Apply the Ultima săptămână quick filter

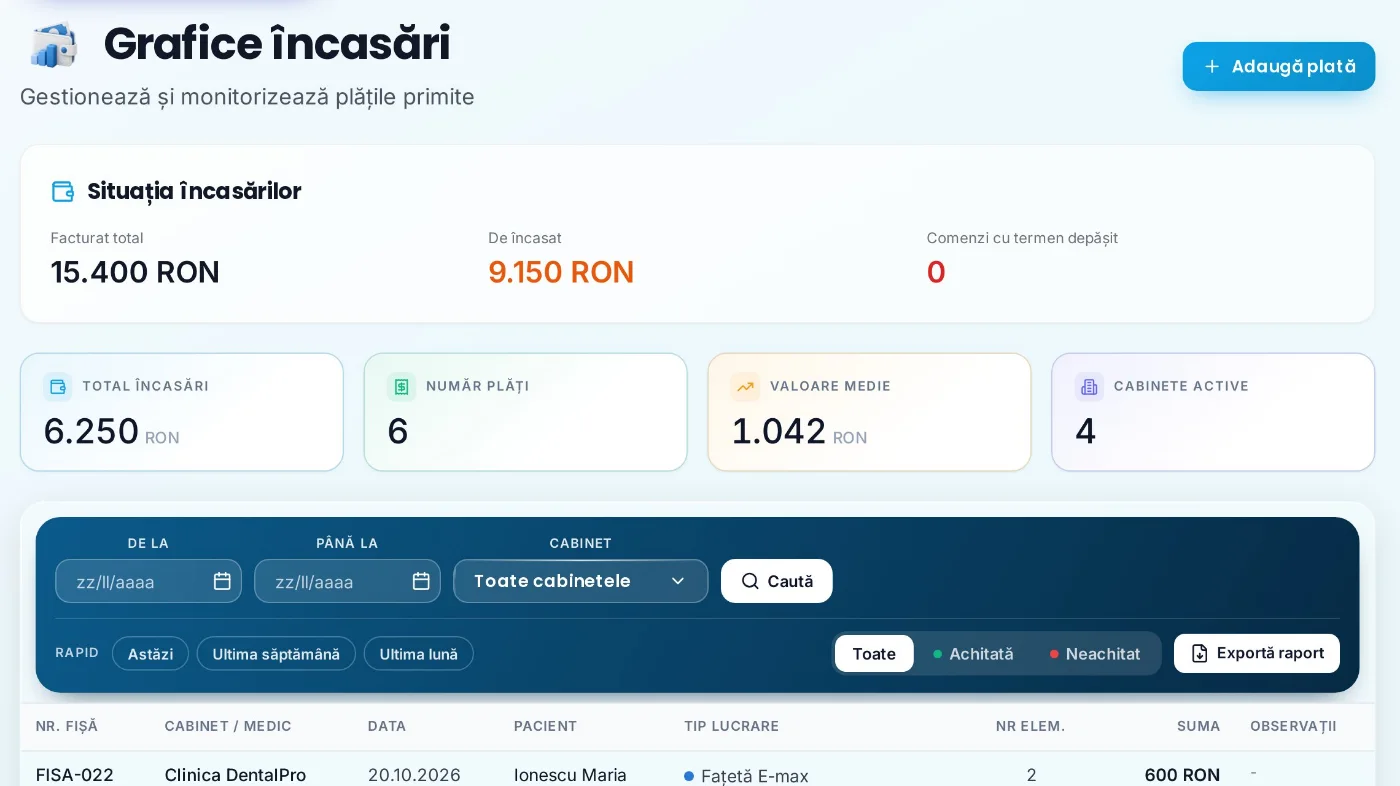tap(276, 654)
